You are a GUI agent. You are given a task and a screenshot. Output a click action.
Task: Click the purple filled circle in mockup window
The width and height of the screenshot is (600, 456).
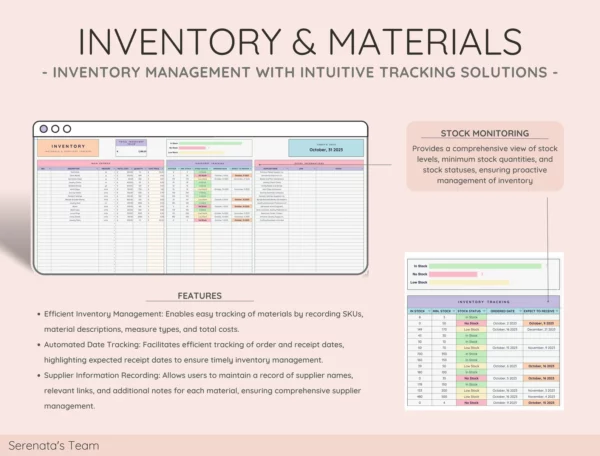[x=44, y=129]
